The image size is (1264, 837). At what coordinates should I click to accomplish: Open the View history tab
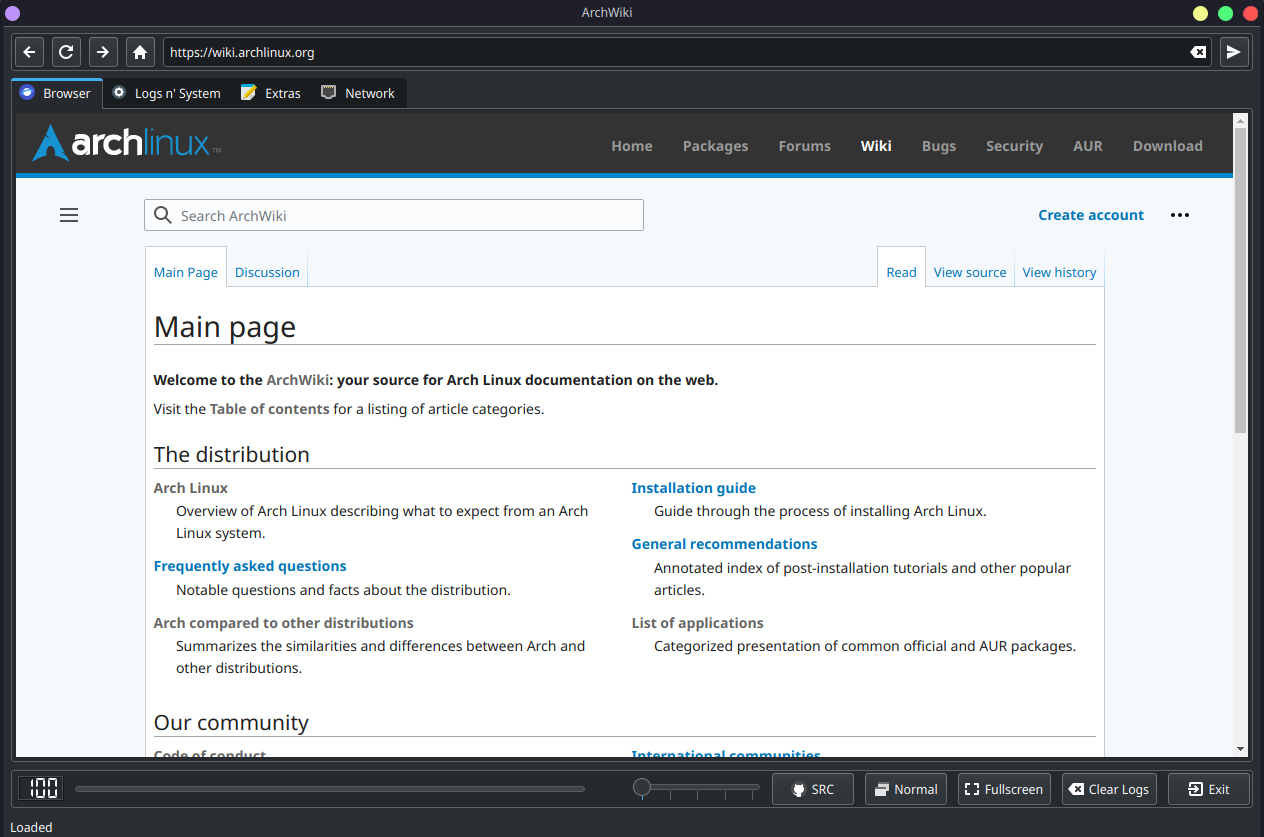tap(1059, 272)
